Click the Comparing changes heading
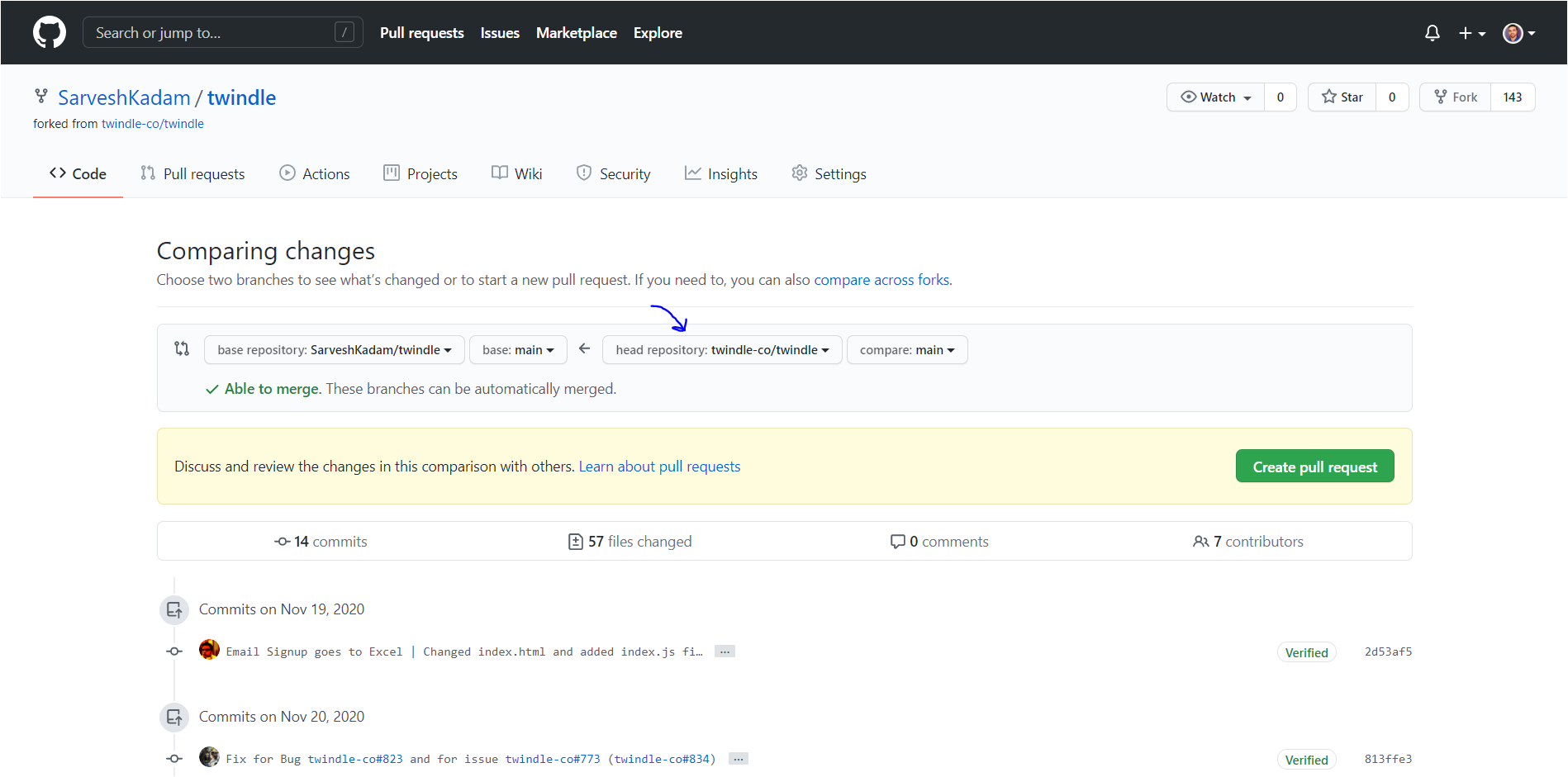The height and width of the screenshot is (777, 1568). [266, 251]
